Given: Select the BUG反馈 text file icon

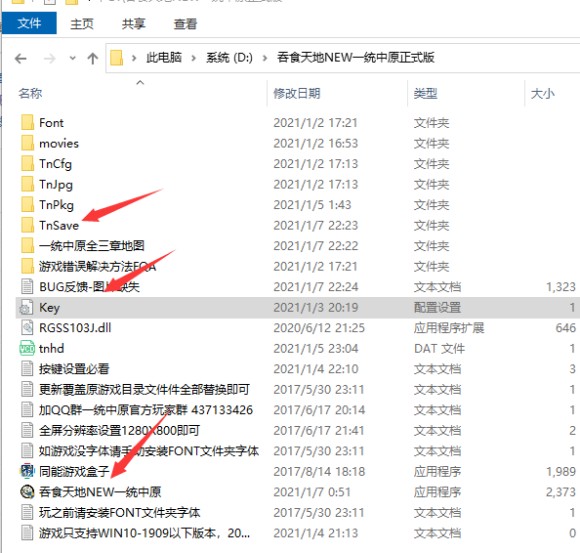Looking at the screenshot, I should (x=27, y=287).
